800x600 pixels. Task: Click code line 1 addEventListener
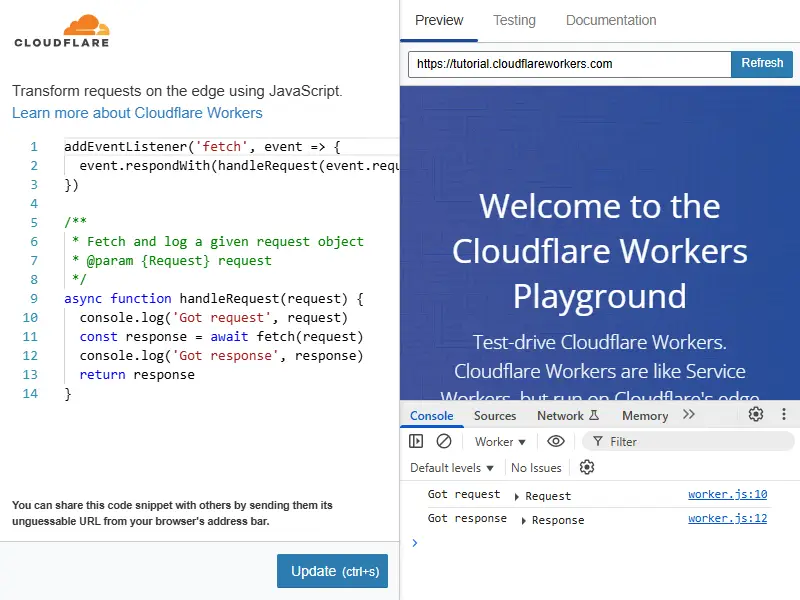pyautogui.click(x=202, y=146)
